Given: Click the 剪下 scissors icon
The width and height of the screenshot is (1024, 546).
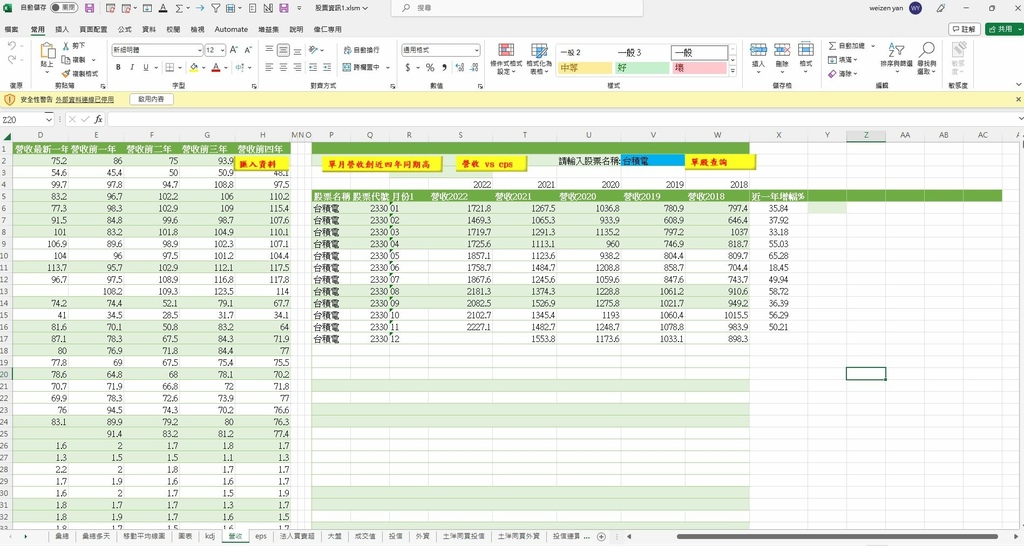Looking at the screenshot, I should pyautogui.click(x=66, y=46).
